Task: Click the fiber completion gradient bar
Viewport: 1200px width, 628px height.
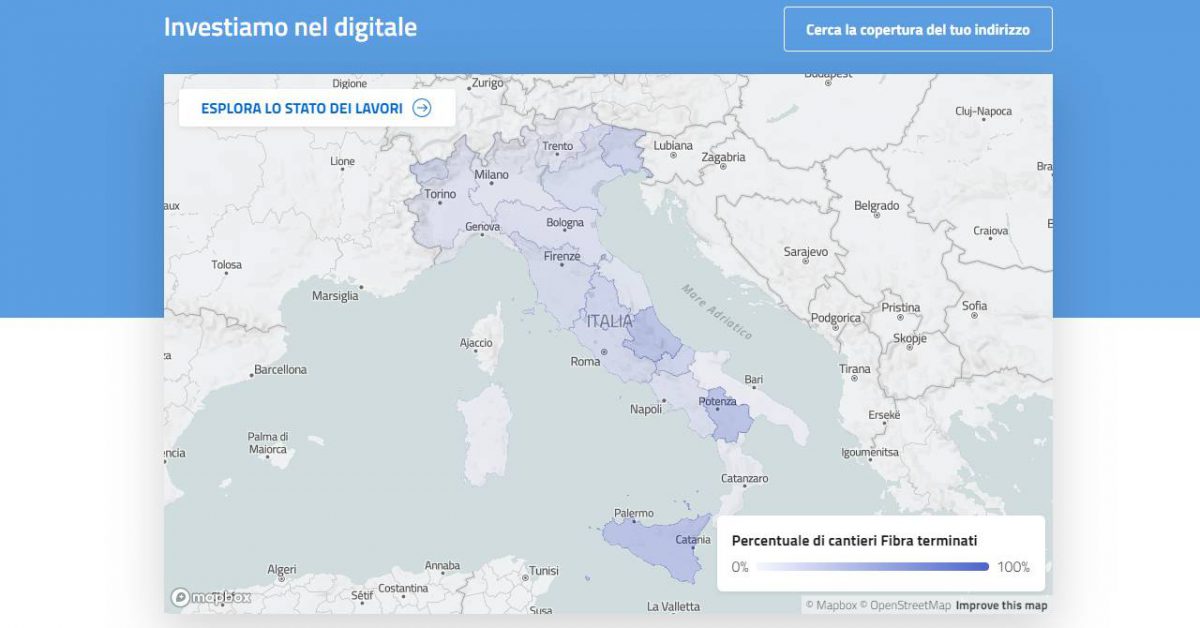Action: coord(872,567)
